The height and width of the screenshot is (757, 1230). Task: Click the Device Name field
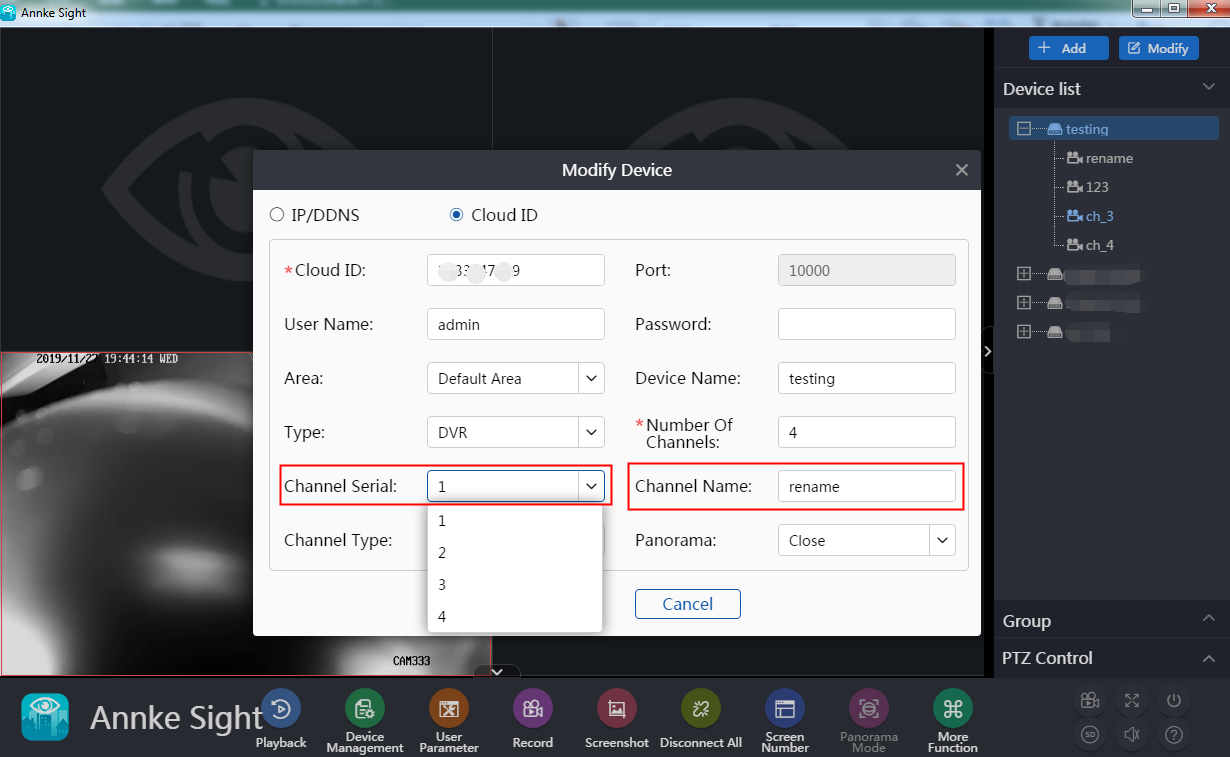pyautogui.click(x=867, y=378)
